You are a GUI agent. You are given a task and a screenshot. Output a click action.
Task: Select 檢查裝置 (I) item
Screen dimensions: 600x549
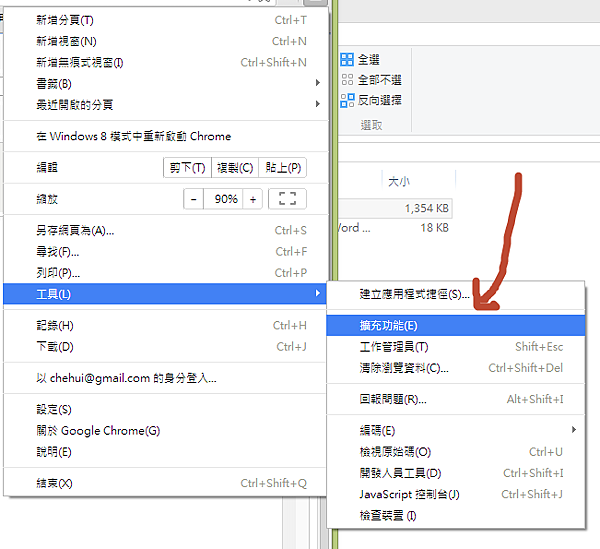pos(456,516)
